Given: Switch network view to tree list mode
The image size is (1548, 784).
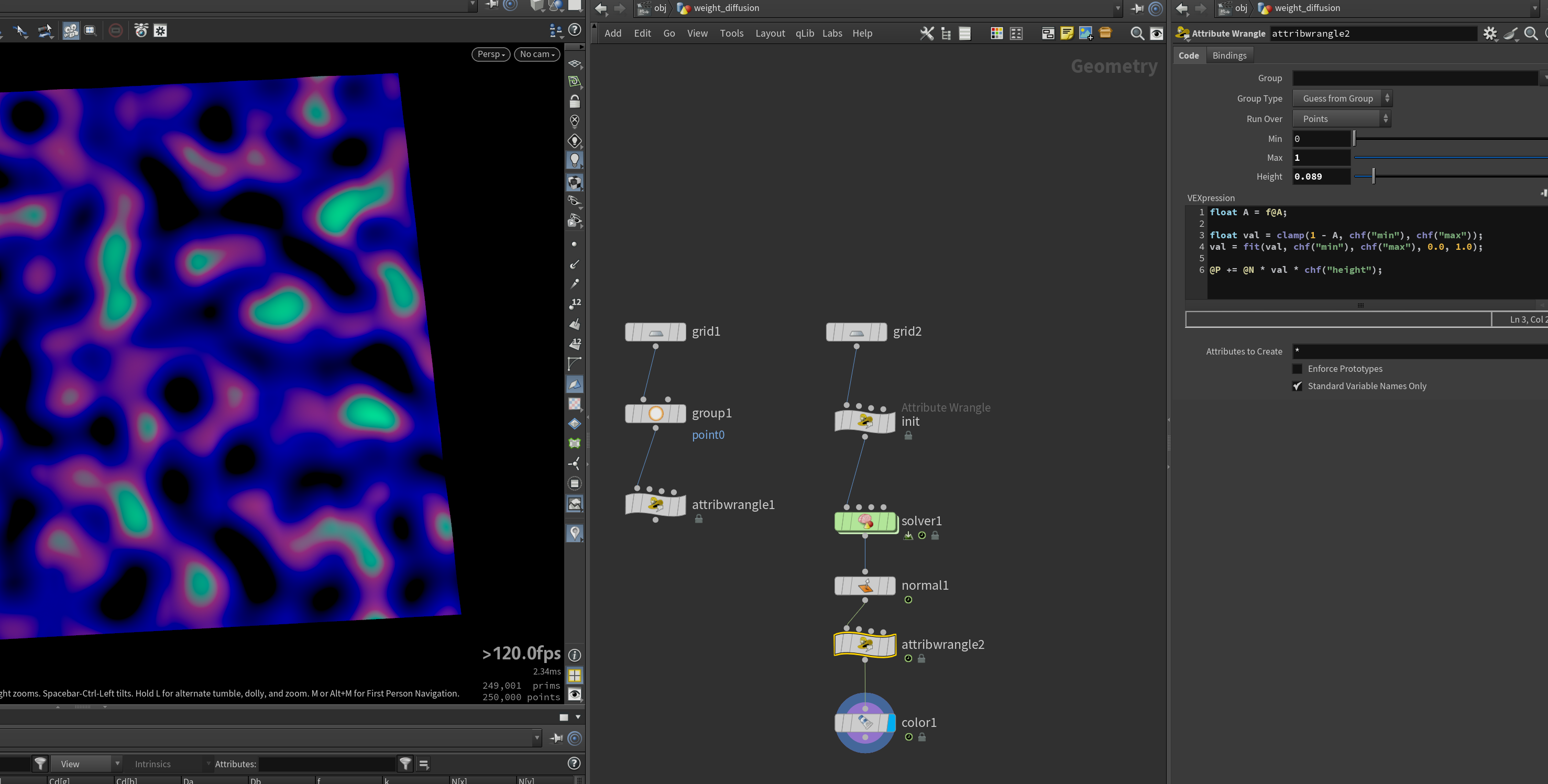Looking at the screenshot, I should click(x=946, y=34).
